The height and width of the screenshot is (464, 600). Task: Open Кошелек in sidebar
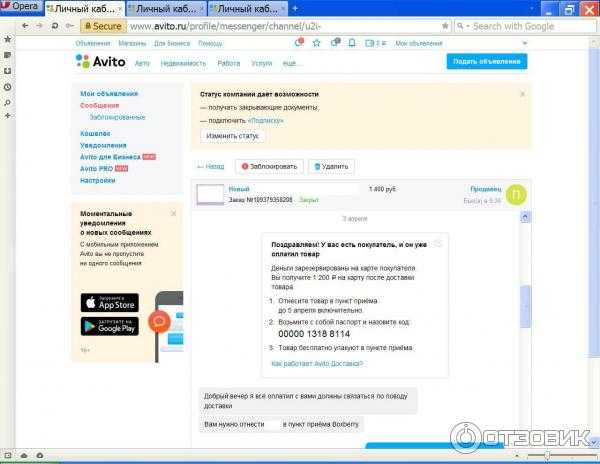(x=95, y=134)
